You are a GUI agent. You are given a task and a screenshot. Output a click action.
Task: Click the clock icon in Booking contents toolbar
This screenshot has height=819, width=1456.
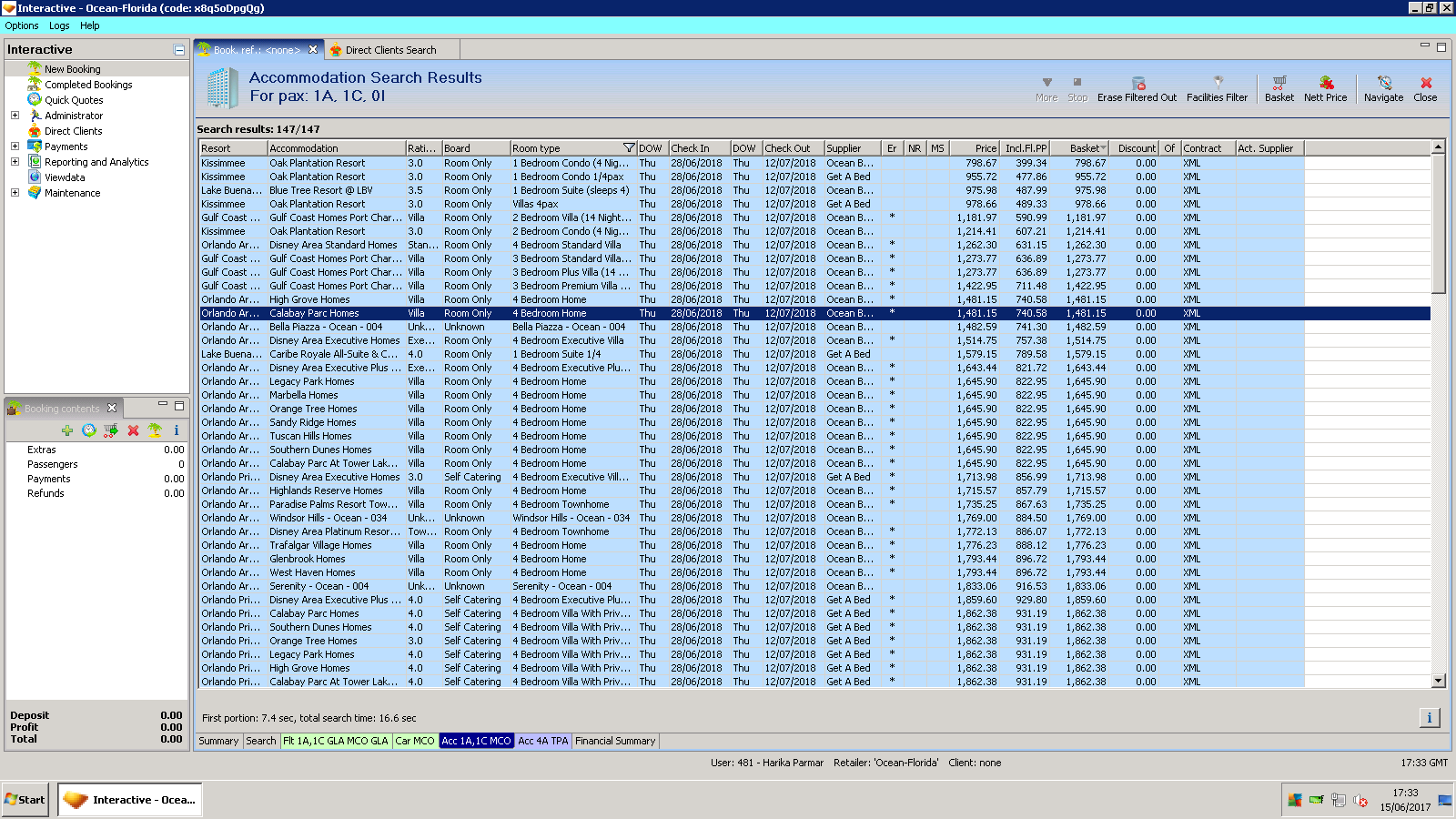click(x=89, y=430)
